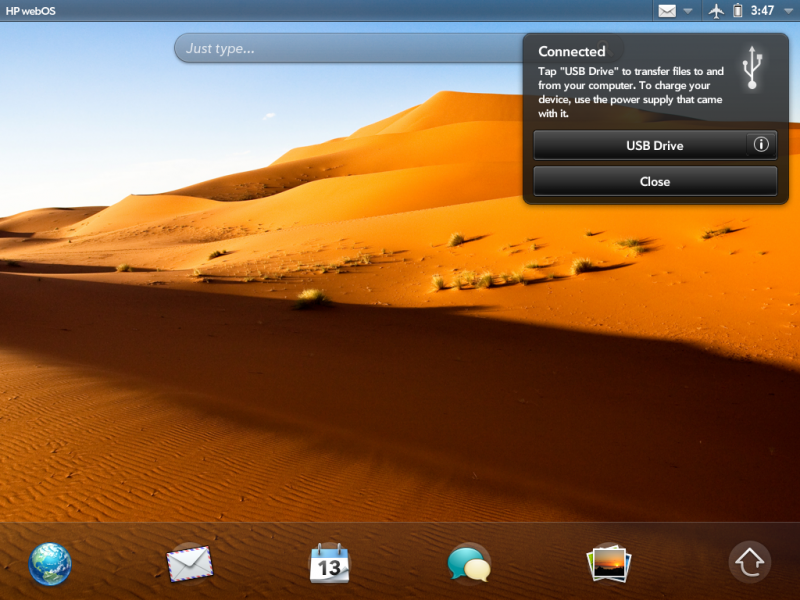The image size is (800, 600).
Task: Tap the battery indicator icon
Action: point(738,10)
